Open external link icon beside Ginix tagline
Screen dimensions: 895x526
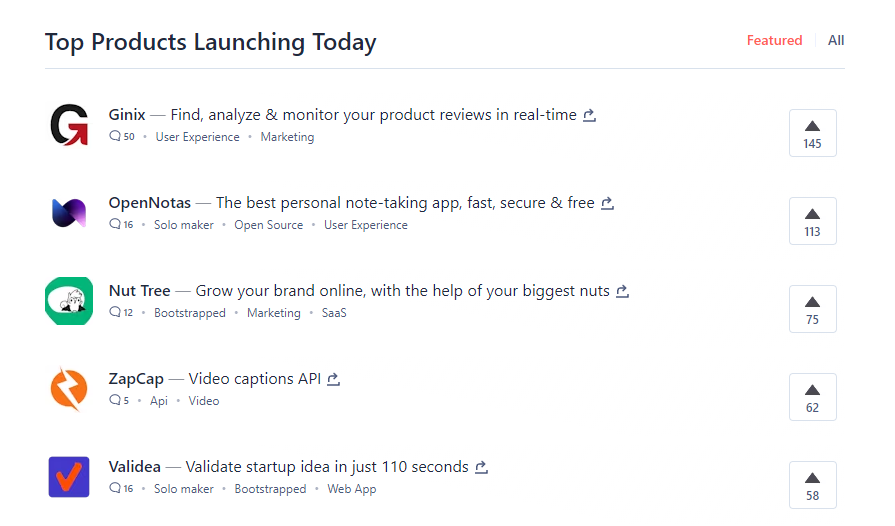(590, 115)
